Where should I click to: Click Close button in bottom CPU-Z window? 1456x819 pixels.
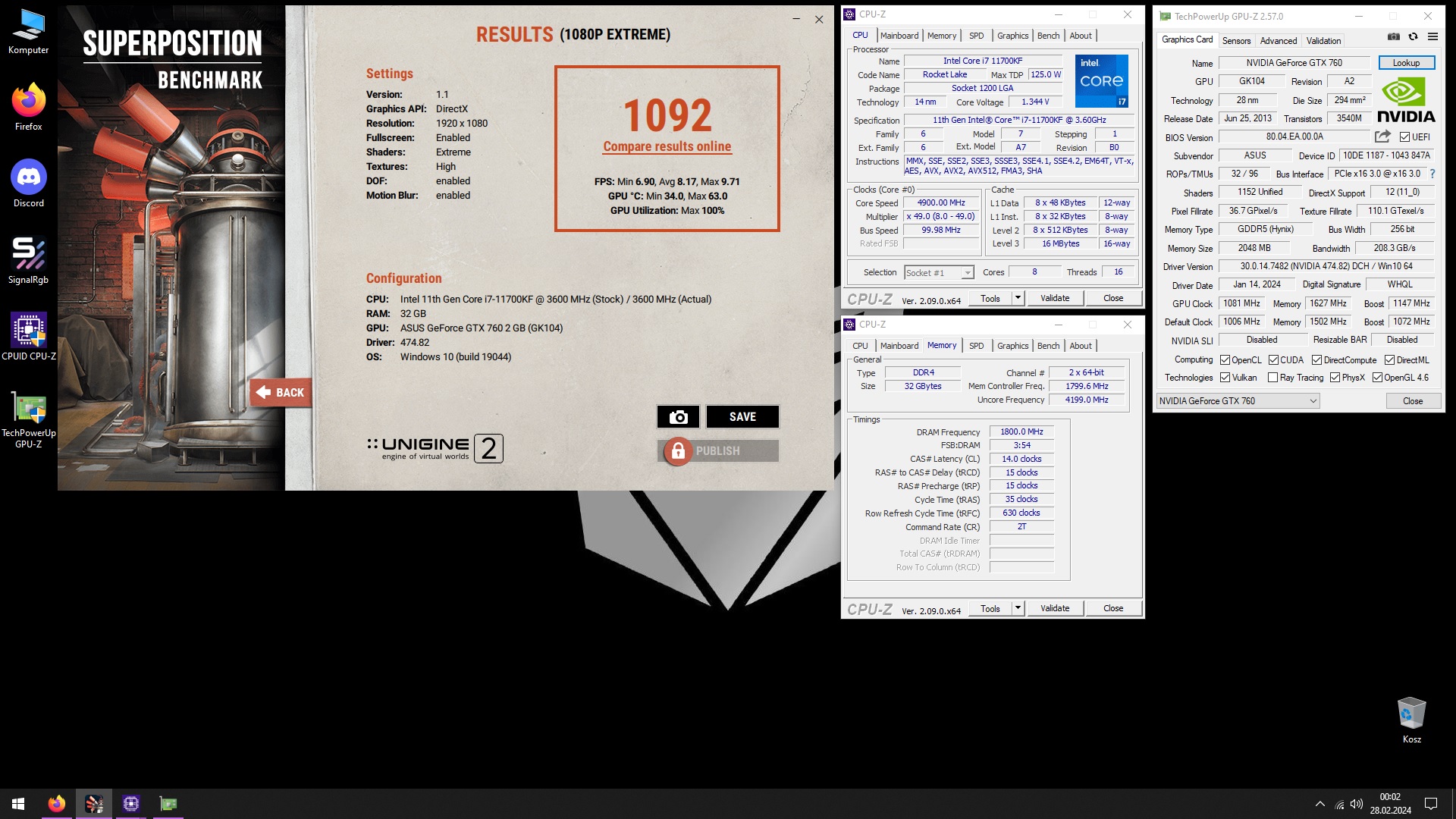pos(1113,608)
